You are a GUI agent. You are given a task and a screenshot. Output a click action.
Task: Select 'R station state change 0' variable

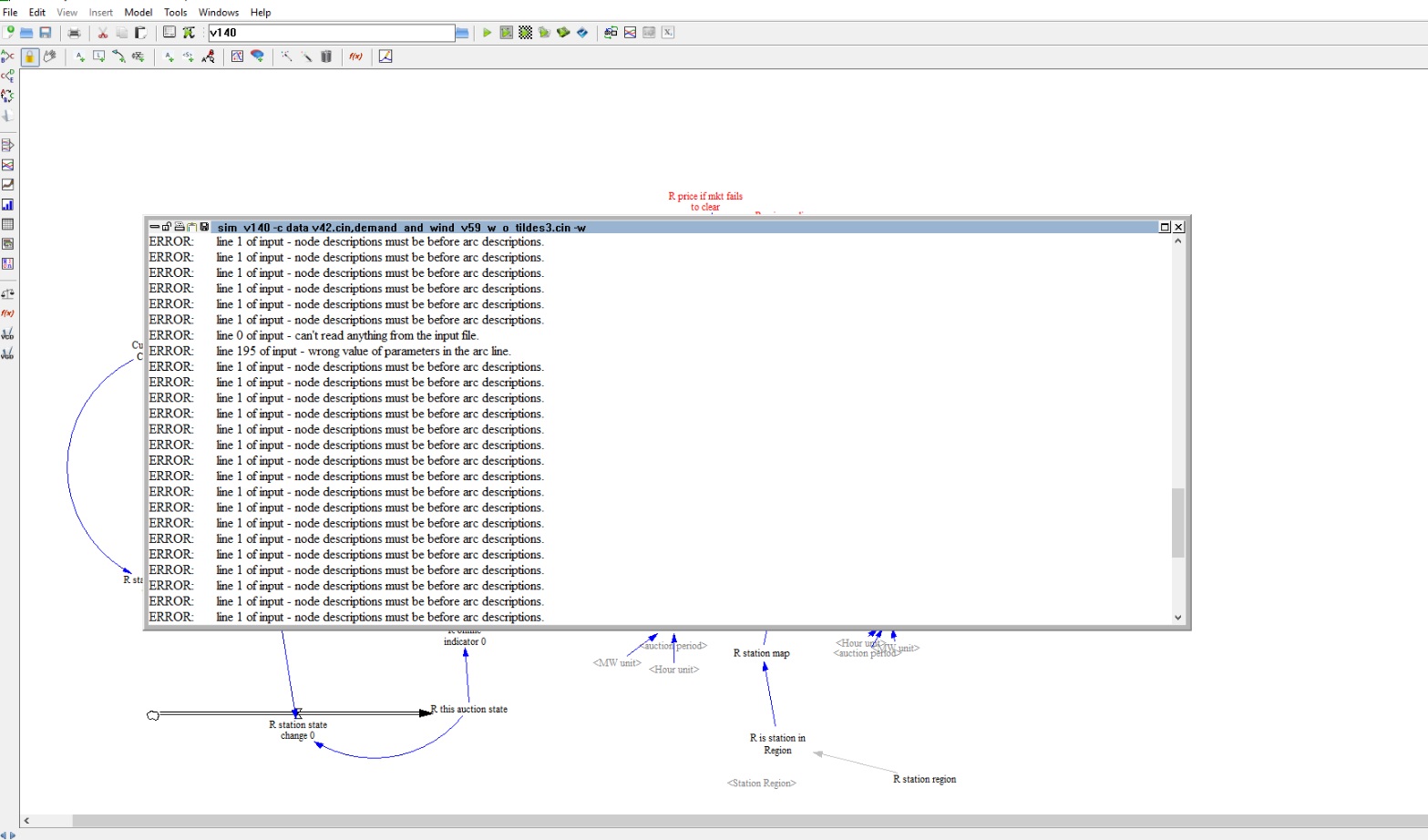(x=298, y=731)
